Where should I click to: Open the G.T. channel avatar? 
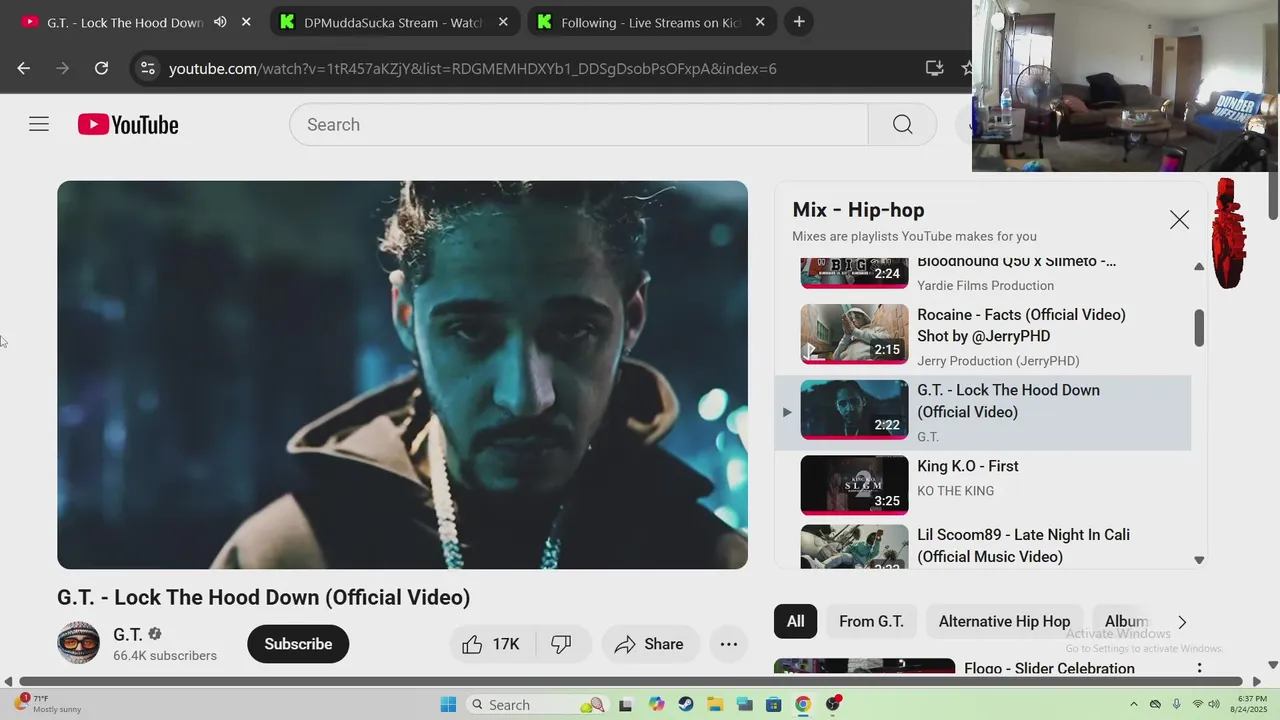[x=78, y=643]
